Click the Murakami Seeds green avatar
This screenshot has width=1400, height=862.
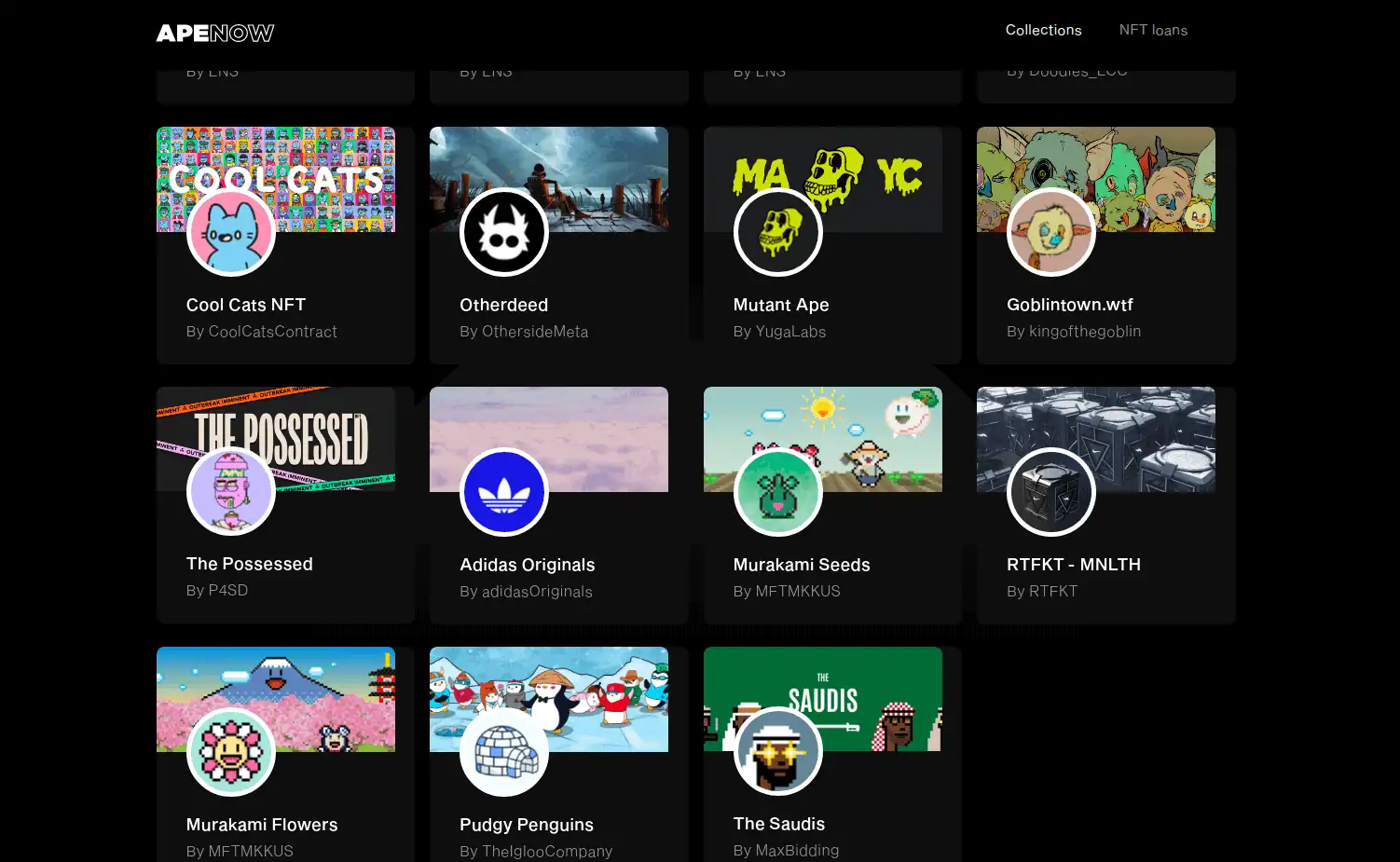778,492
